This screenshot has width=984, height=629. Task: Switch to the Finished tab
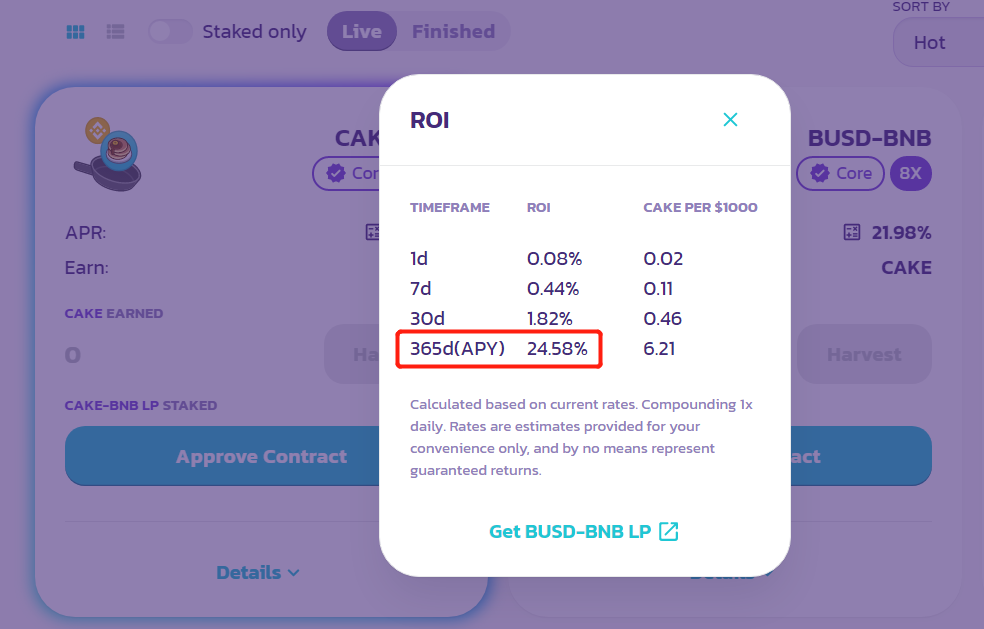453,32
